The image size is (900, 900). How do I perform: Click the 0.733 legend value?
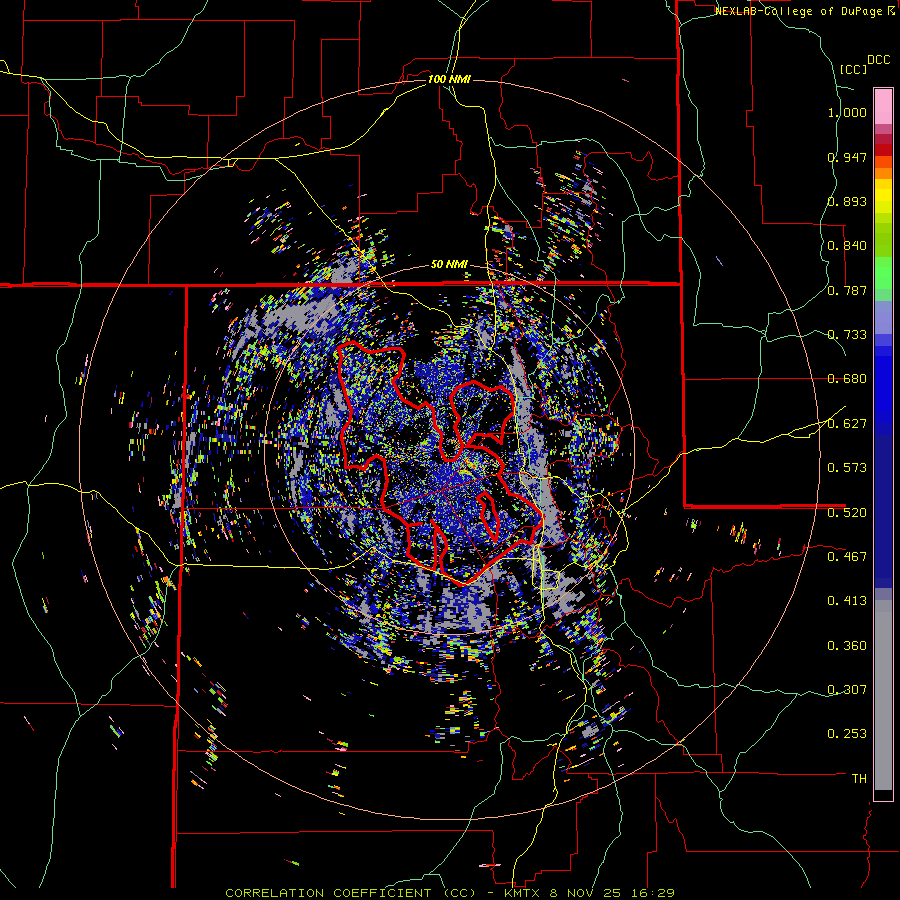847,335
